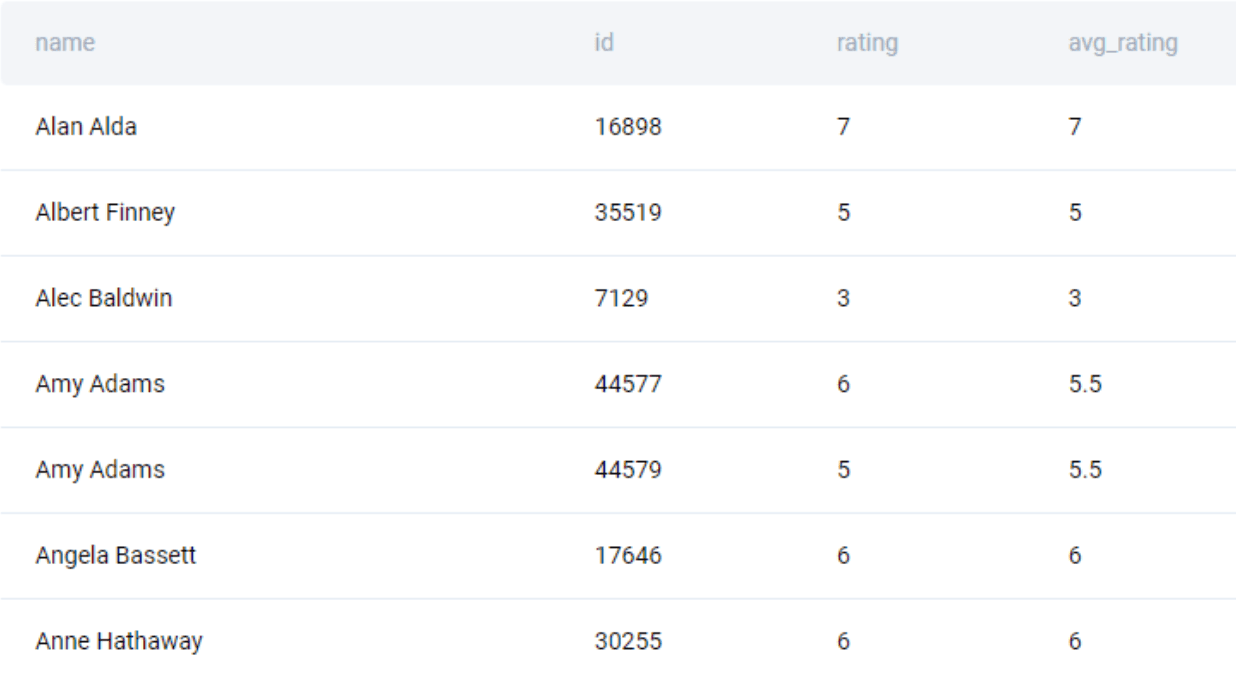This screenshot has height=678, width=1236.
Task: Click the id value 44579
Action: 628,470
